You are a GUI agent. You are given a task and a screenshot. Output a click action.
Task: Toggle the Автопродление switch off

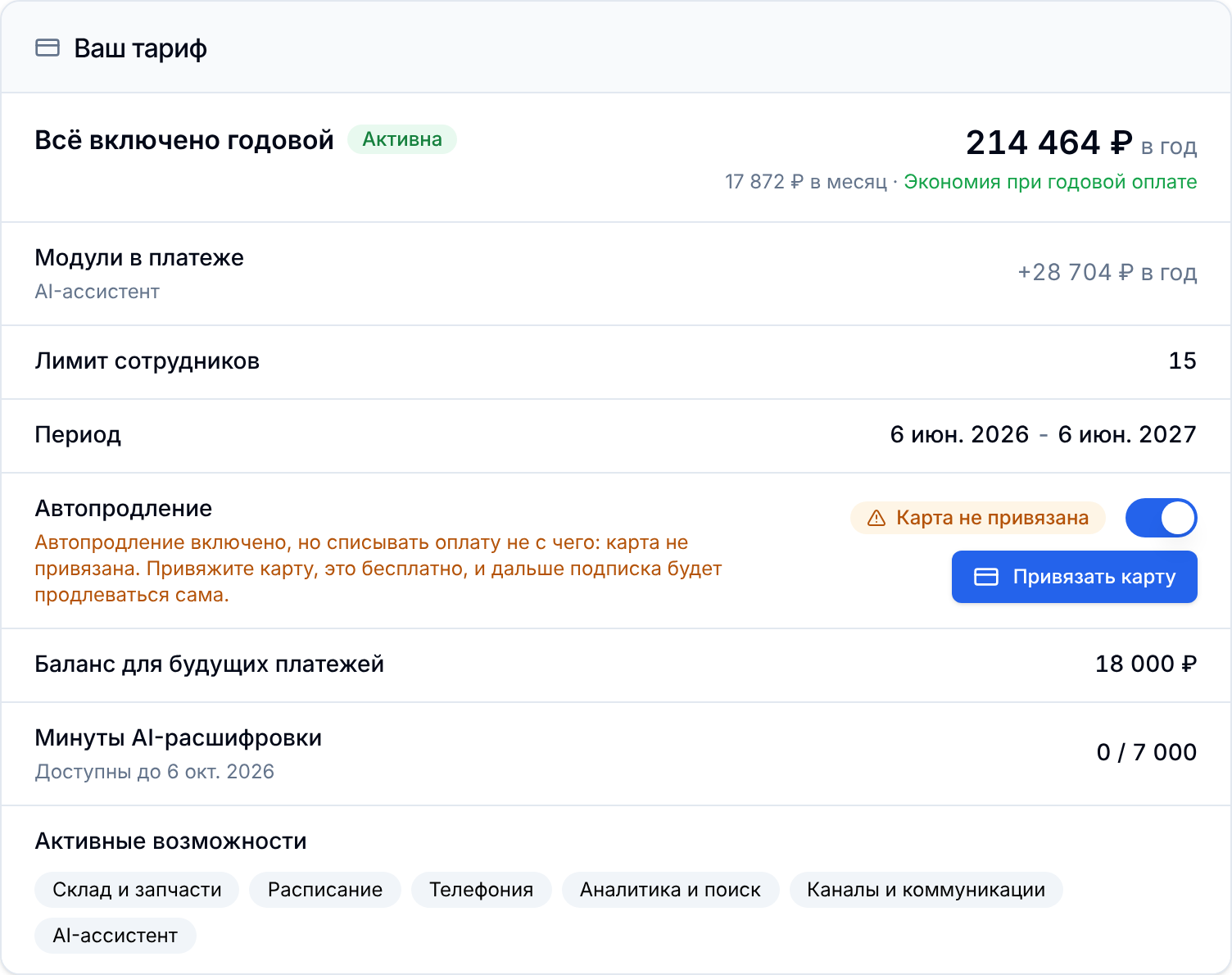tap(1161, 518)
